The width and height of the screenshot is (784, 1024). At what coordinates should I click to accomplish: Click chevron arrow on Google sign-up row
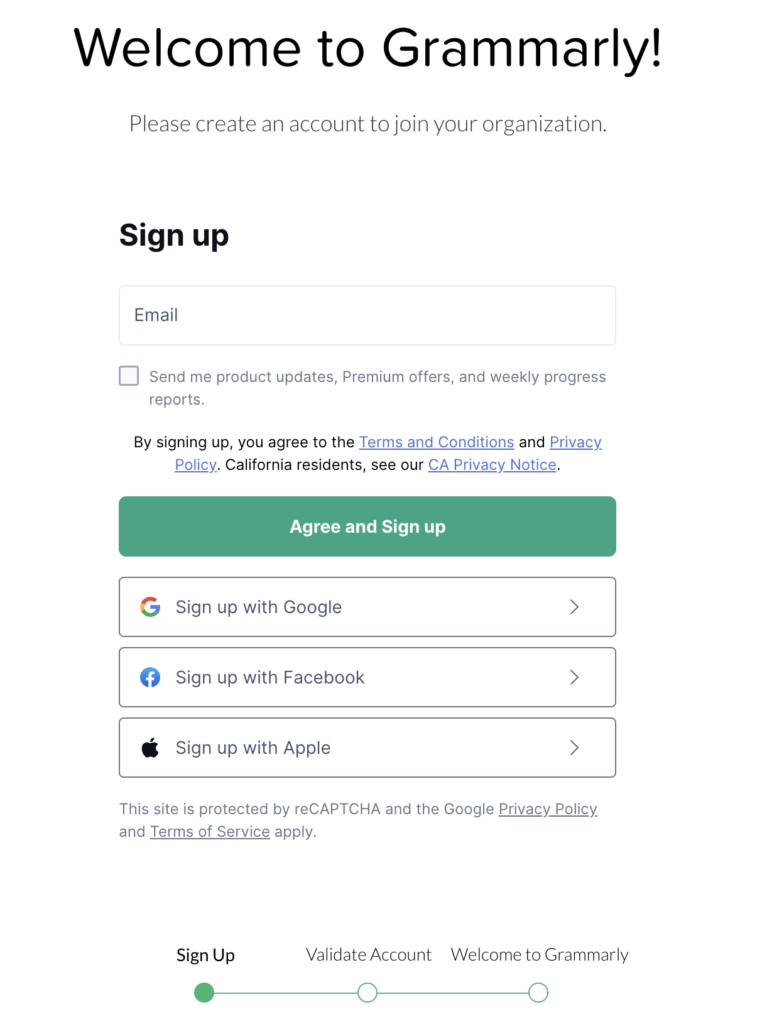[574, 607]
